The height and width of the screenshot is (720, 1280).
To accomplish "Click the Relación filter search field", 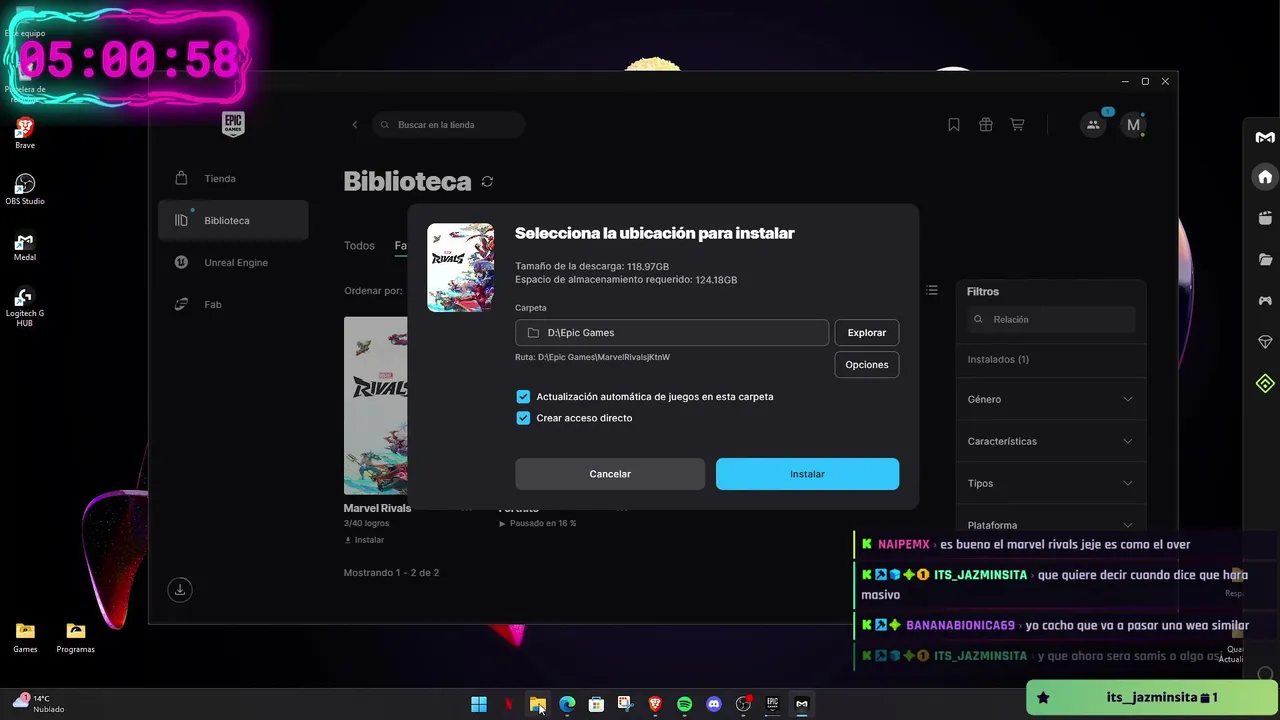I will point(1051,320).
